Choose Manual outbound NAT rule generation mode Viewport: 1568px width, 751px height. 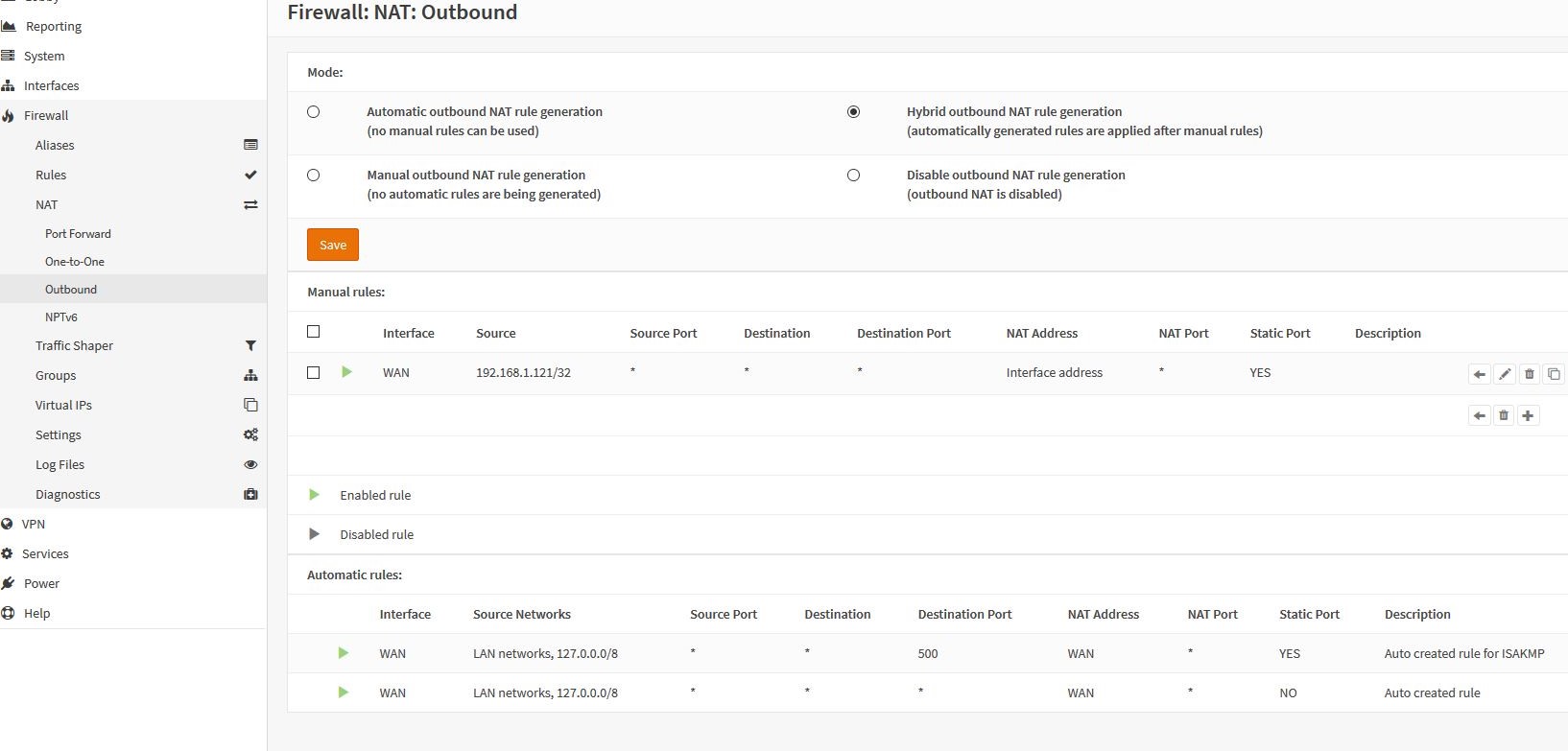[313, 176]
